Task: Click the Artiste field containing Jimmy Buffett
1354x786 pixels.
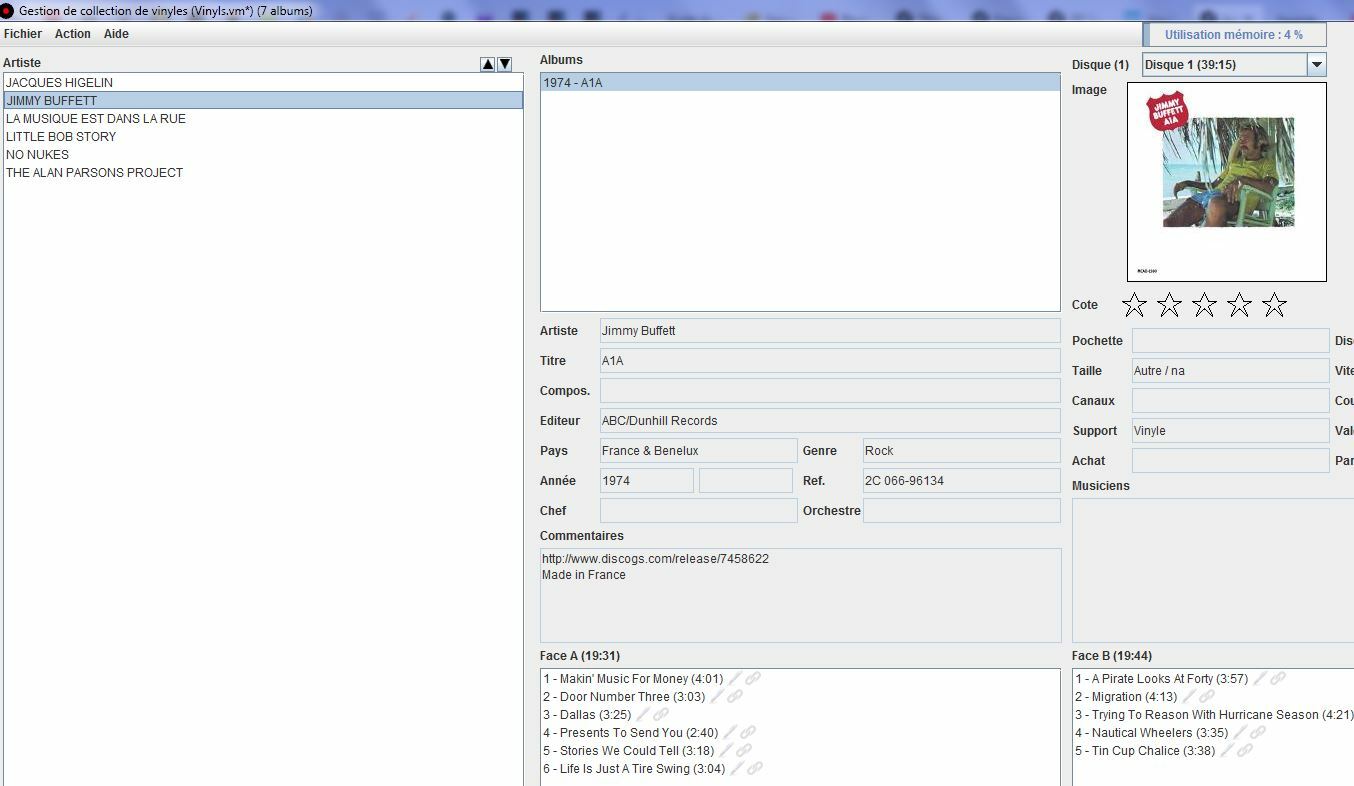Action: coord(830,331)
